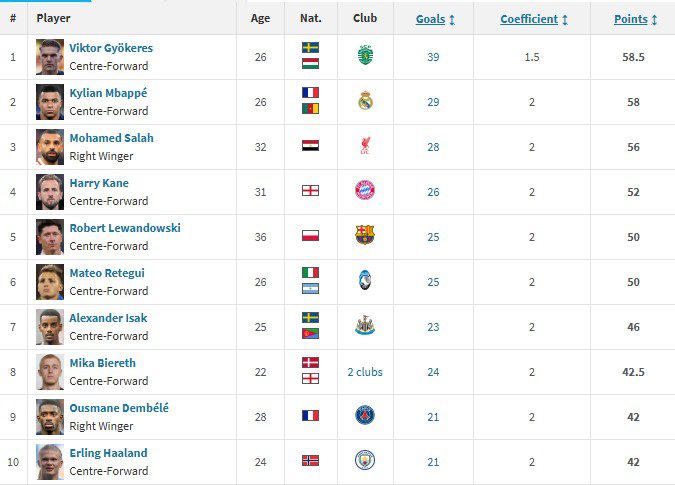The height and width of the screenshot is (485, 675).
Task: Click Erling Haaland's portrait thumbnail
Action: pos(50,461)
